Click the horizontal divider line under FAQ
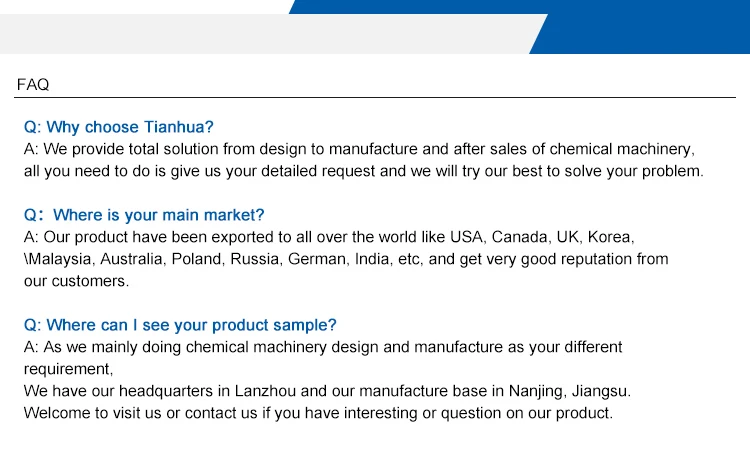 click(x=375, y=98)
